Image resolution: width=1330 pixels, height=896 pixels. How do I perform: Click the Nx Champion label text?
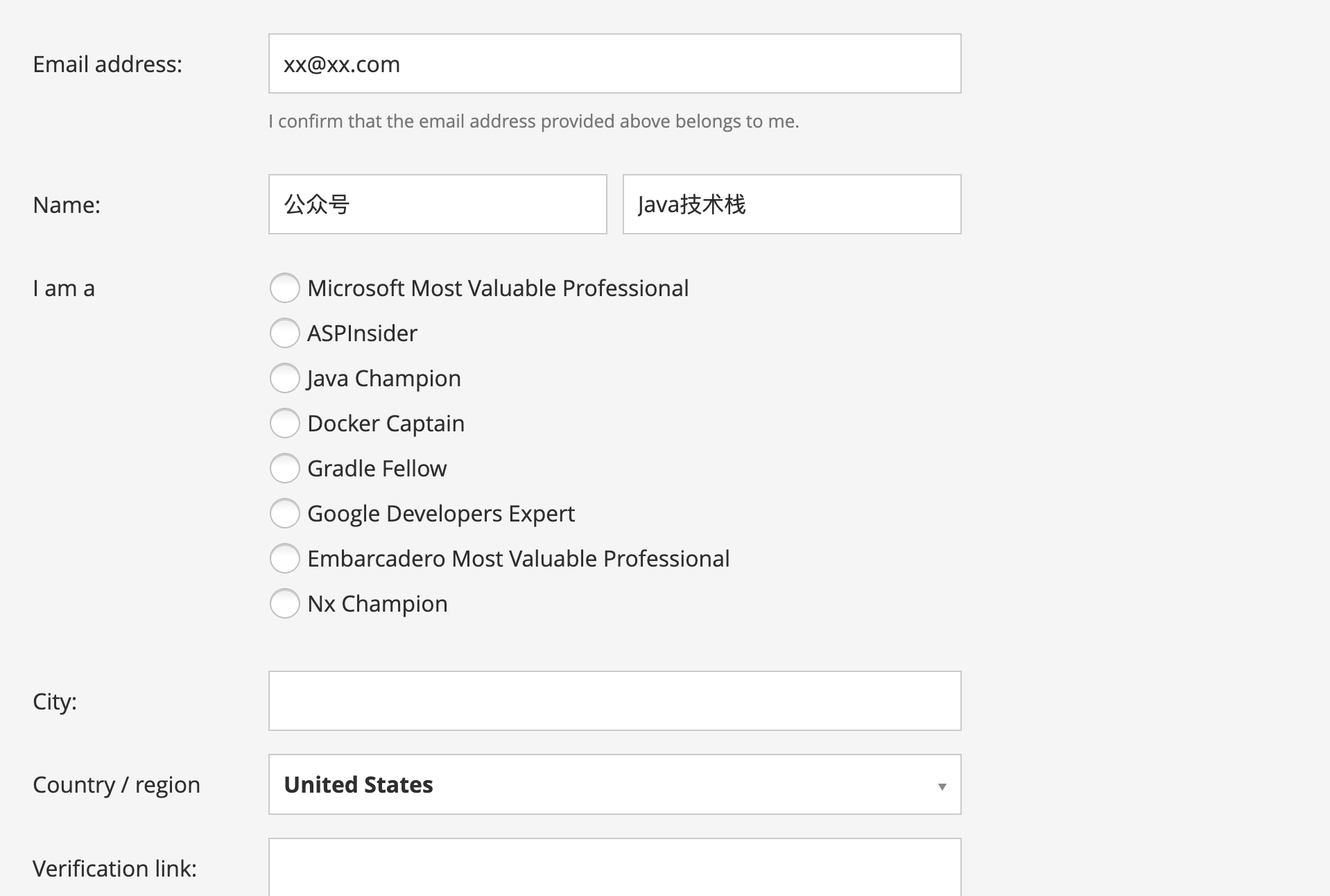377,604
